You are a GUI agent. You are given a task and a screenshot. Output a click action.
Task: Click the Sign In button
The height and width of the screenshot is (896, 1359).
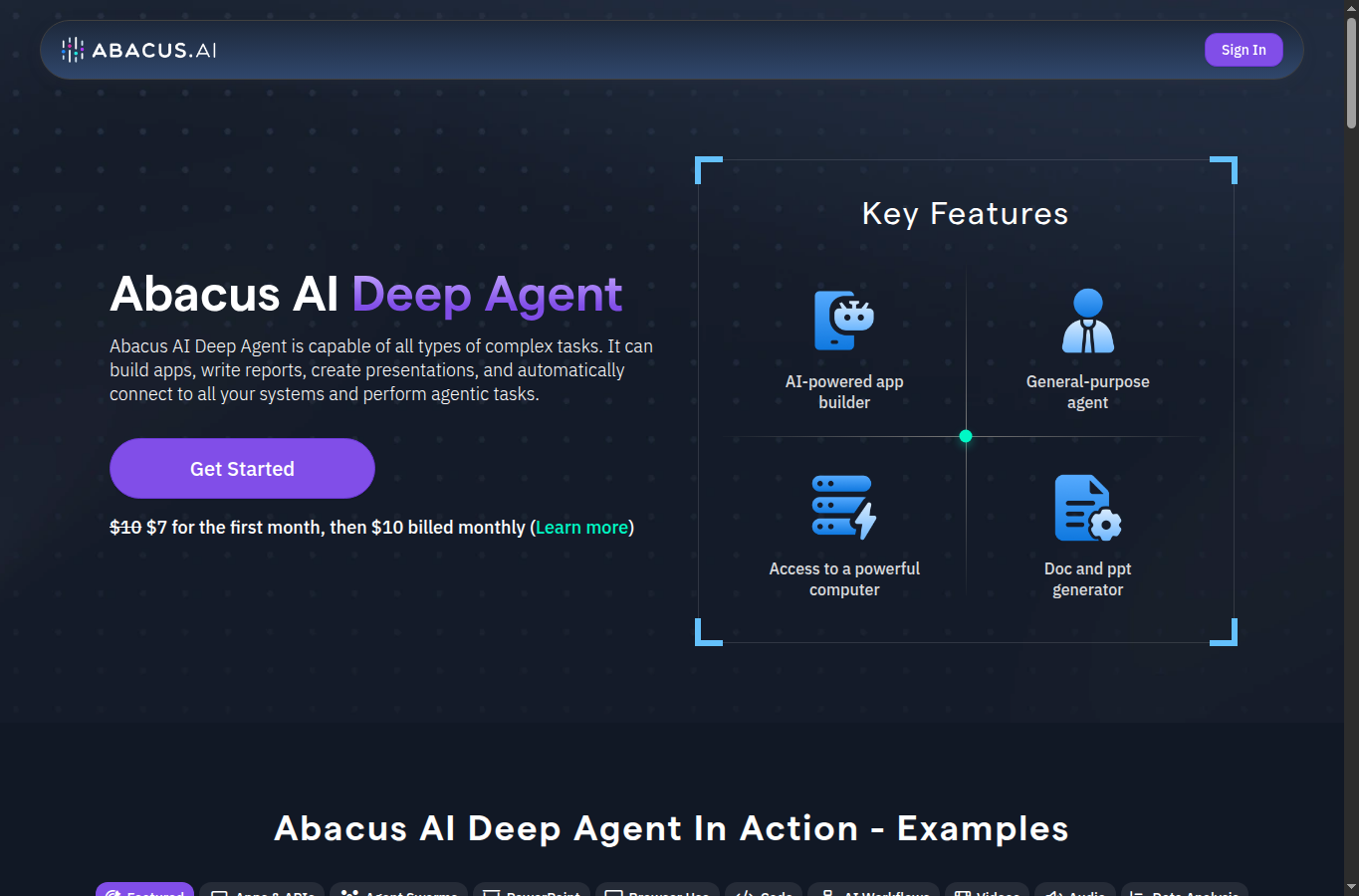(x=1244, y=50)
